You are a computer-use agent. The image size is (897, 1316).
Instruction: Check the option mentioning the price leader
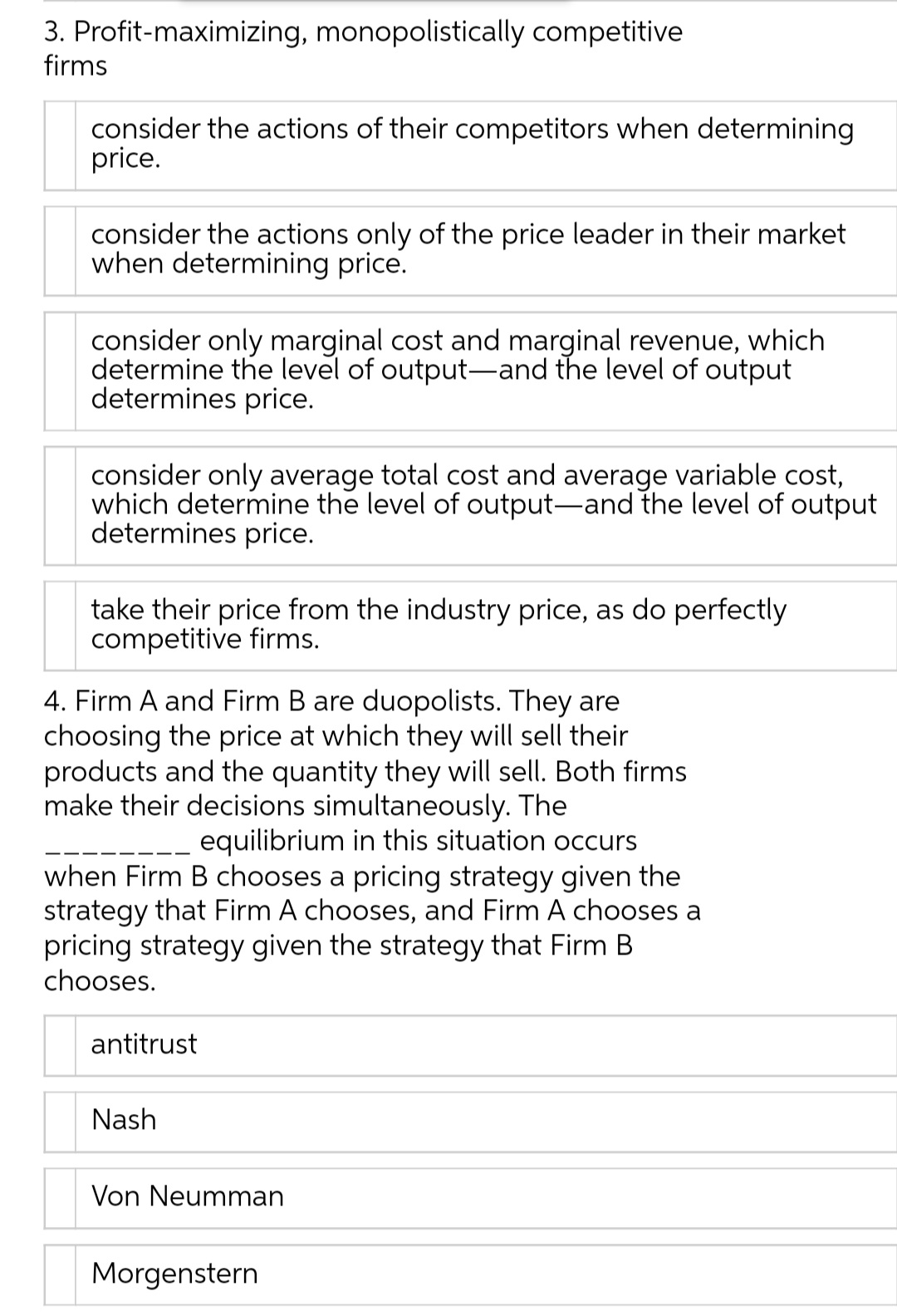click(x=58, y=249)
